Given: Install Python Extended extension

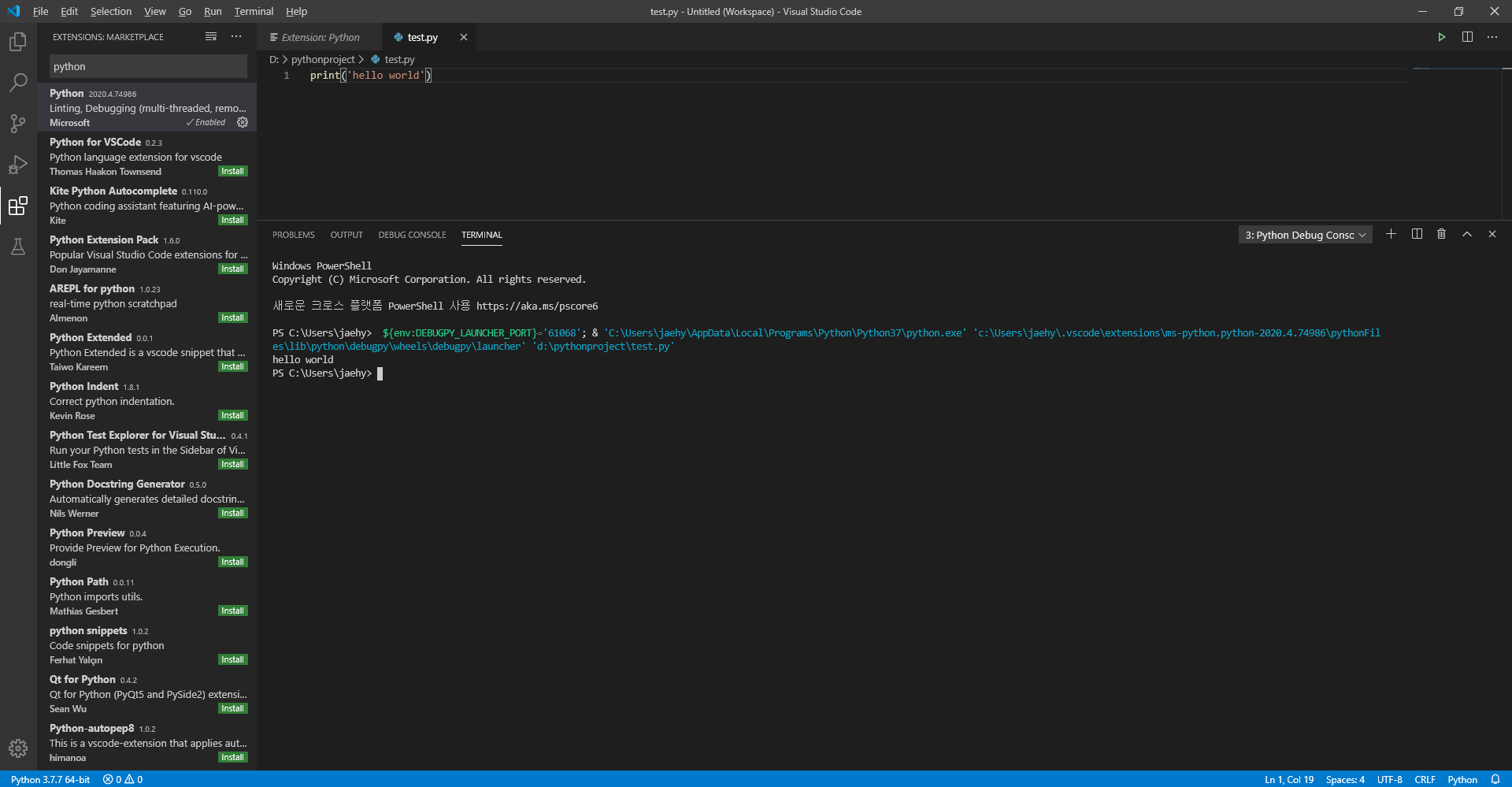Looking at the screenshot, I should [232, 366].
